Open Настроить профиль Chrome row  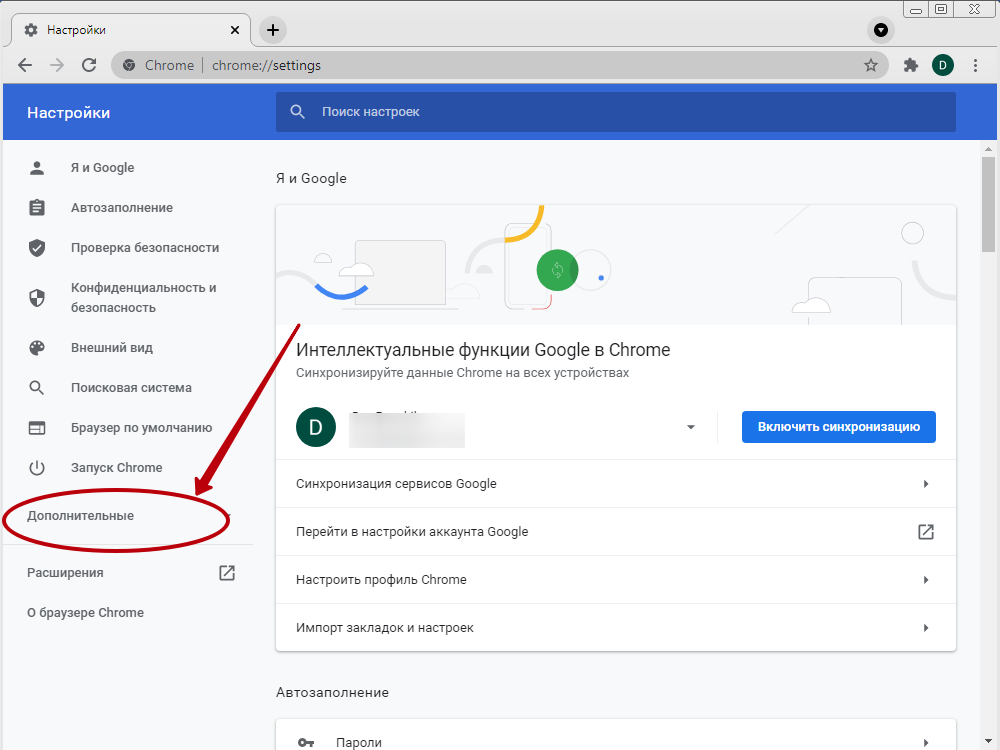point(615,580)
